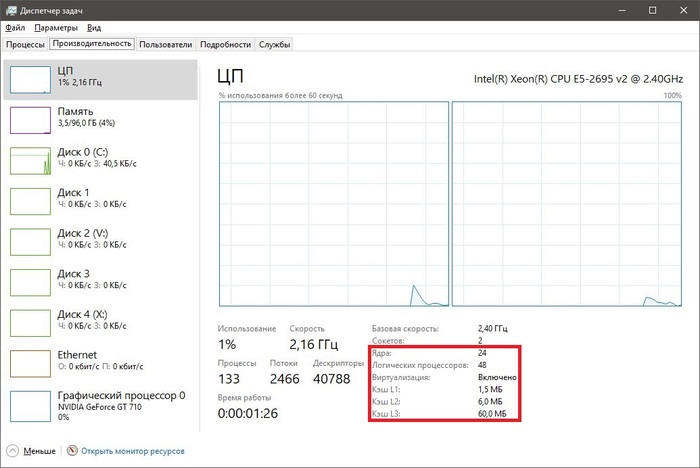The width and height of the screenshot is (700, 468).
Task: Switch to the Пользователи tab
Action: (165, 45)
